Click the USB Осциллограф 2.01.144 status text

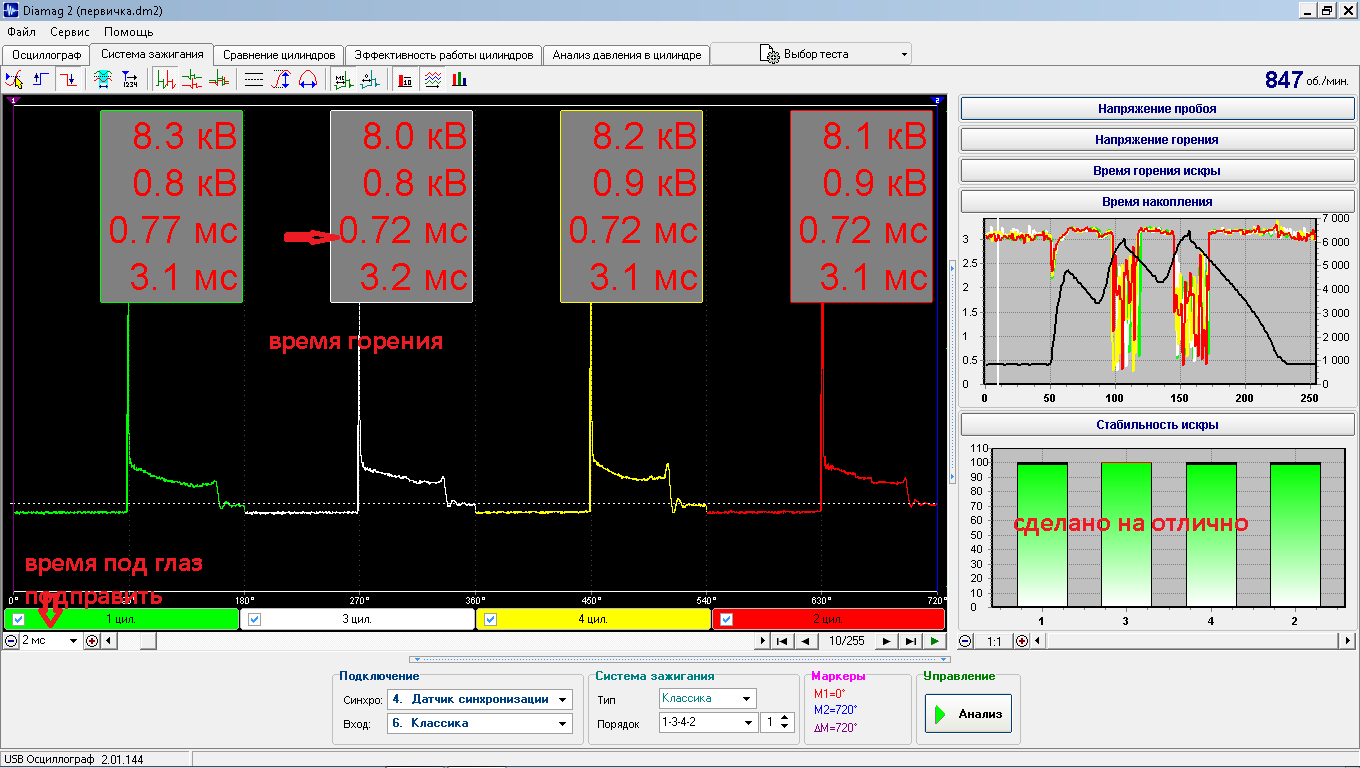coord(73,760)
